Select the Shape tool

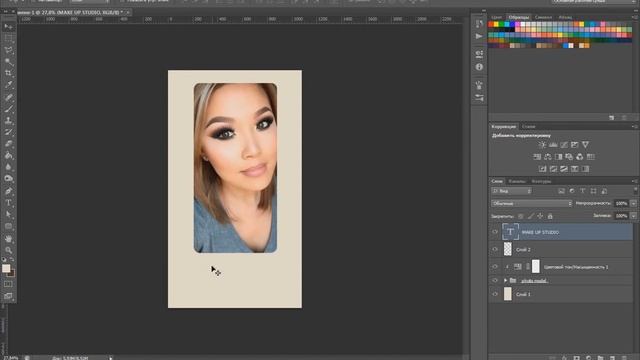coord(9,226)
